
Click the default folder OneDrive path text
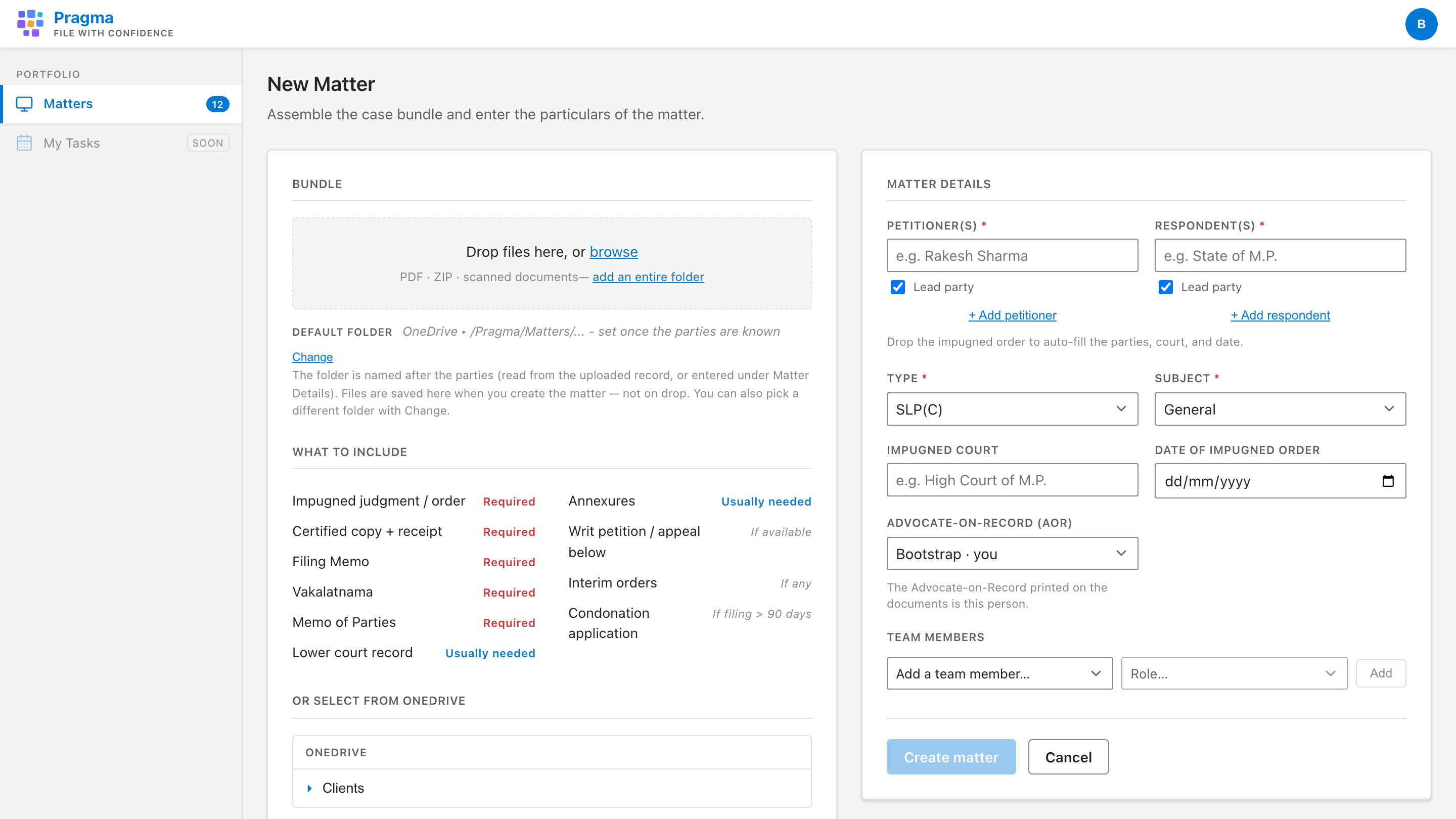click(x=590, y=332)
